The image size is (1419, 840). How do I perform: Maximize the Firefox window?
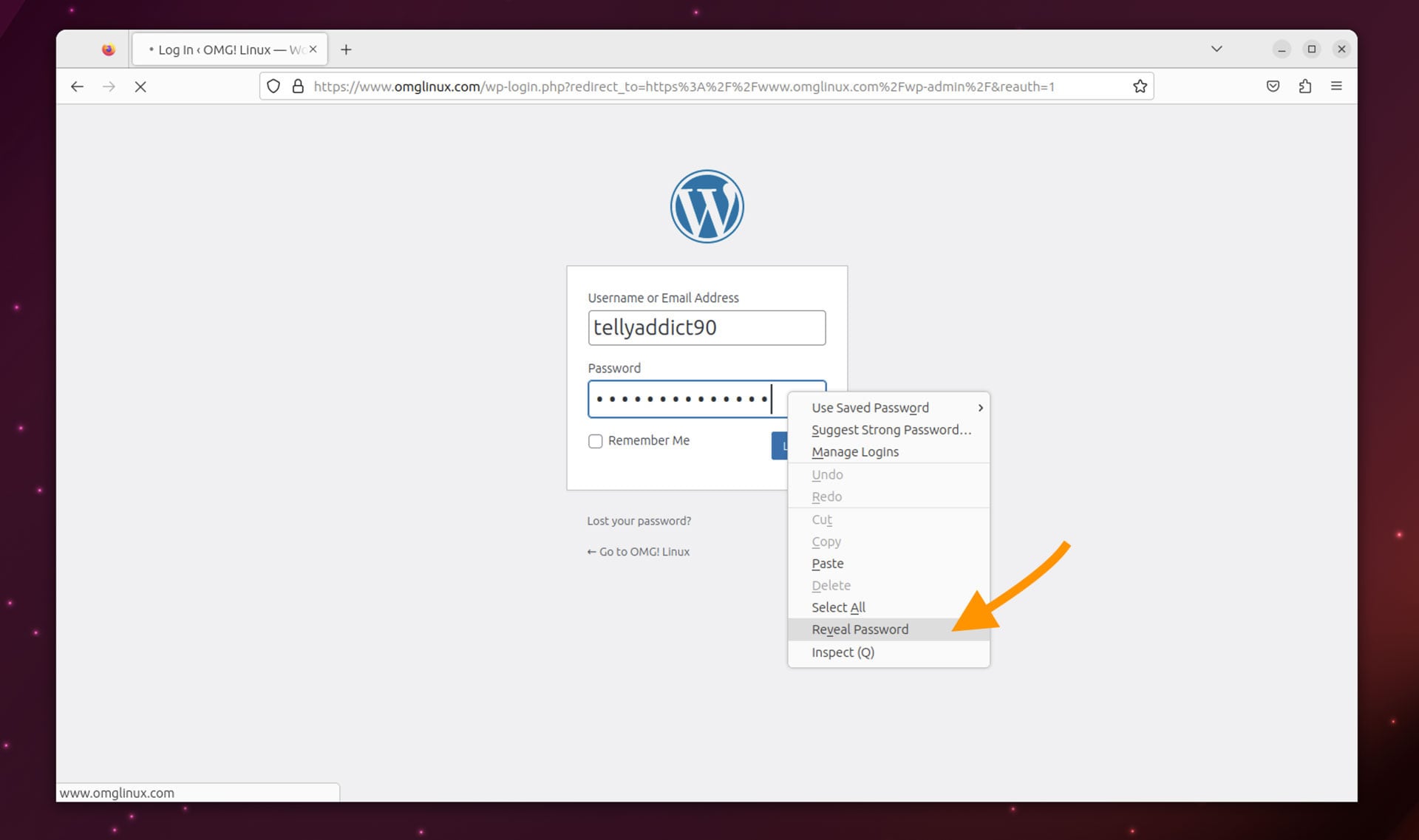coord(1312,49)
